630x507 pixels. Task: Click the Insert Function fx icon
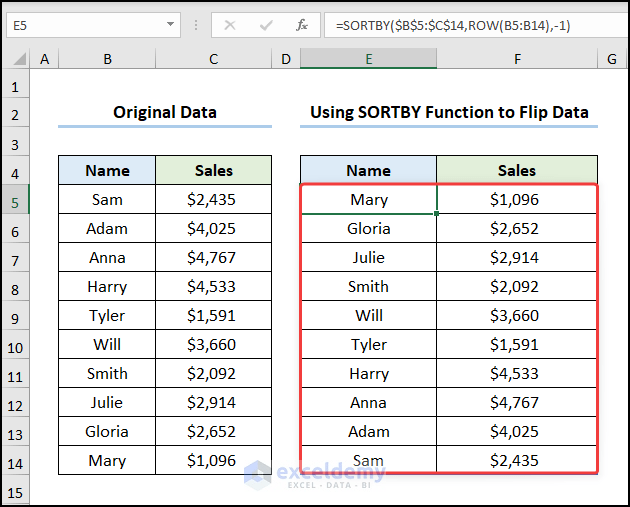tap(301, 25)
